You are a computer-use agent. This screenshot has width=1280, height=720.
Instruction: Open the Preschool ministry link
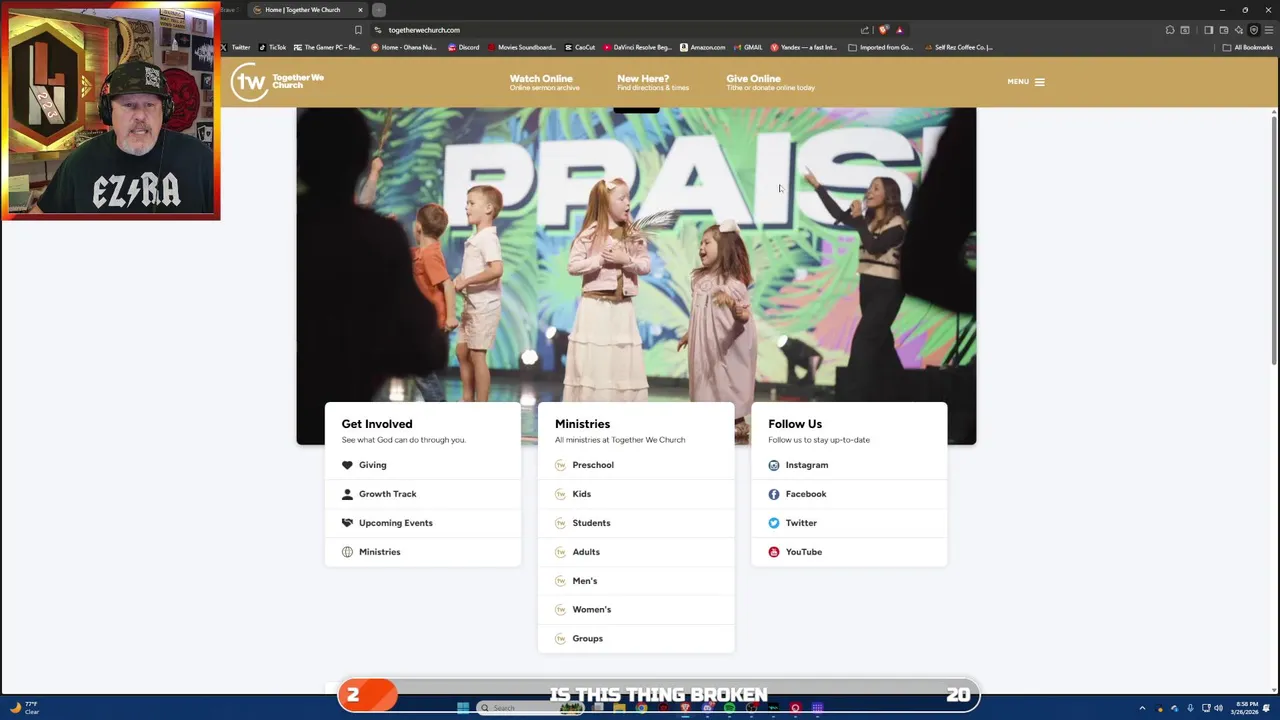(x=636, y=465)
